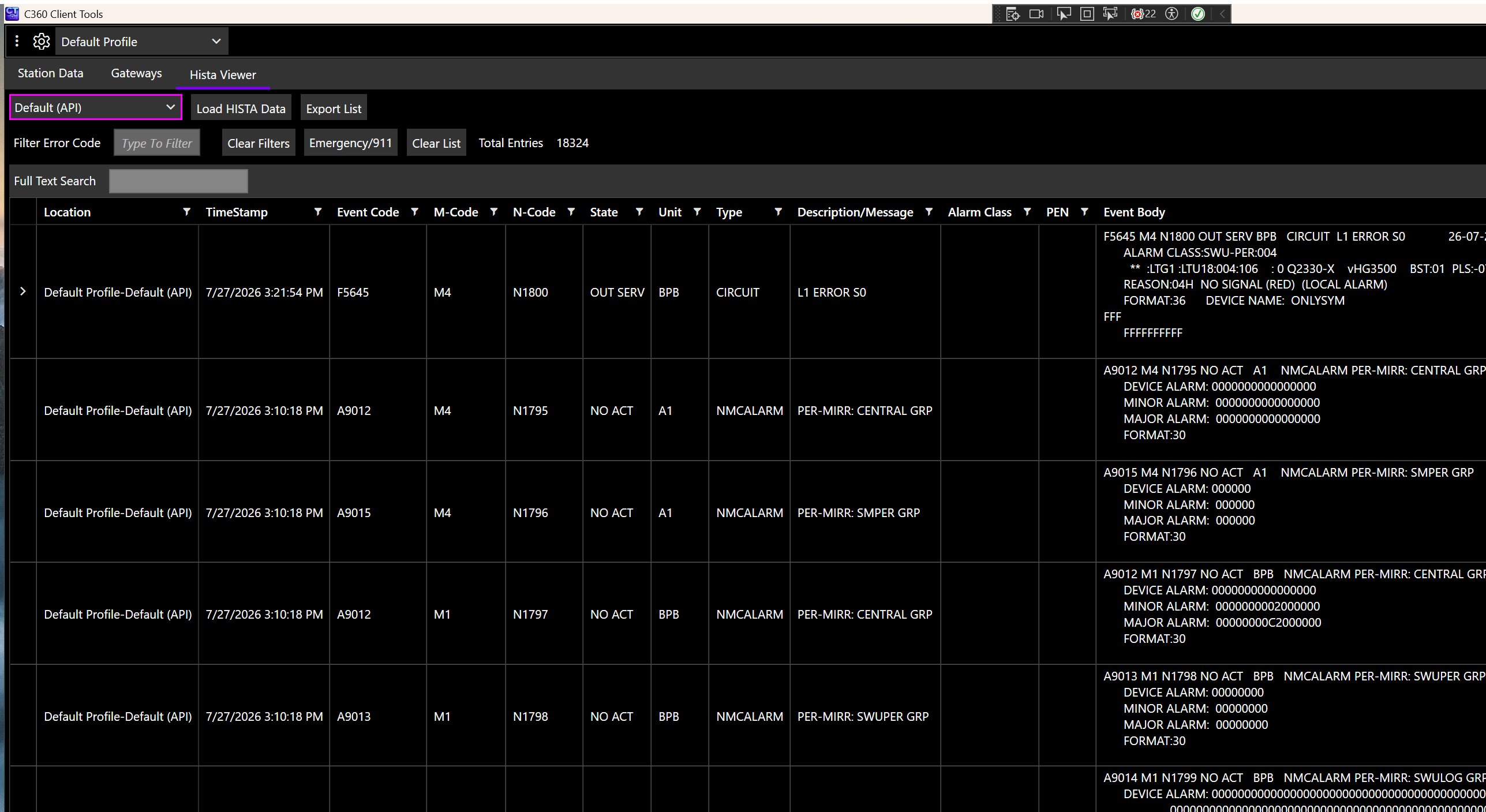Open the three-dot vertical menu

tap(17, 41)
